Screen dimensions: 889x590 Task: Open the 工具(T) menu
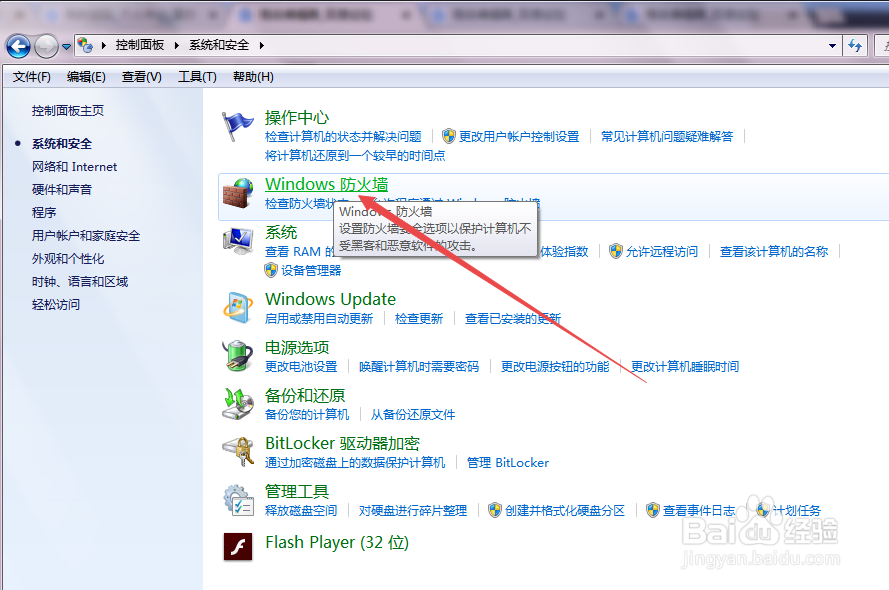(197, 77)
